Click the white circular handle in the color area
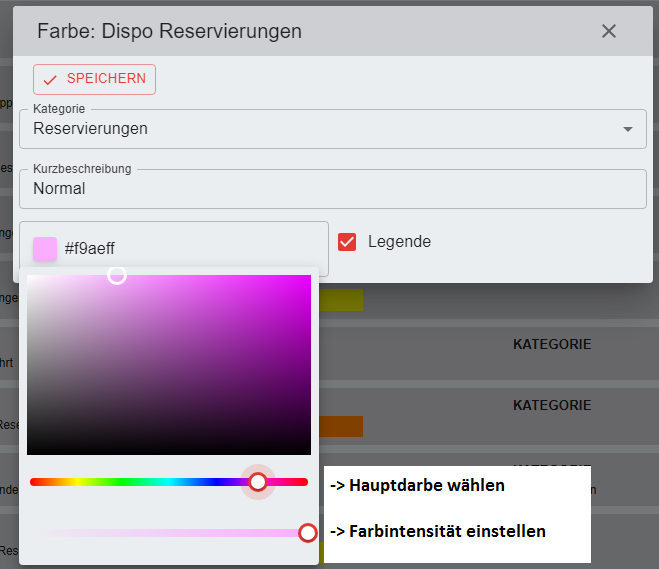This screenshot has width=659, height=569. tap(117, 275)
